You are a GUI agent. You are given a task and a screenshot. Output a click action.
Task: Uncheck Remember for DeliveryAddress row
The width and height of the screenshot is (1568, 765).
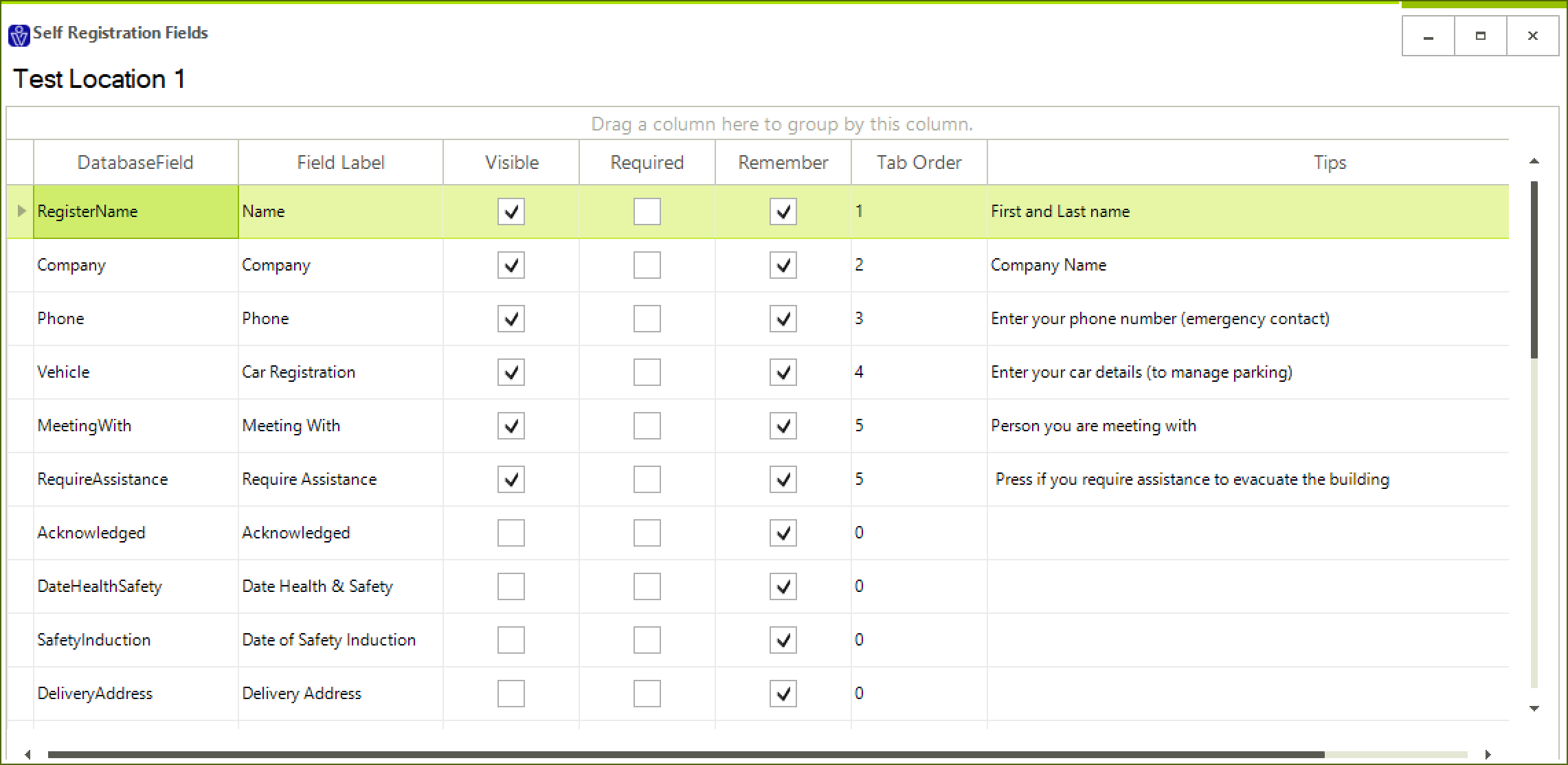point(783,694)
